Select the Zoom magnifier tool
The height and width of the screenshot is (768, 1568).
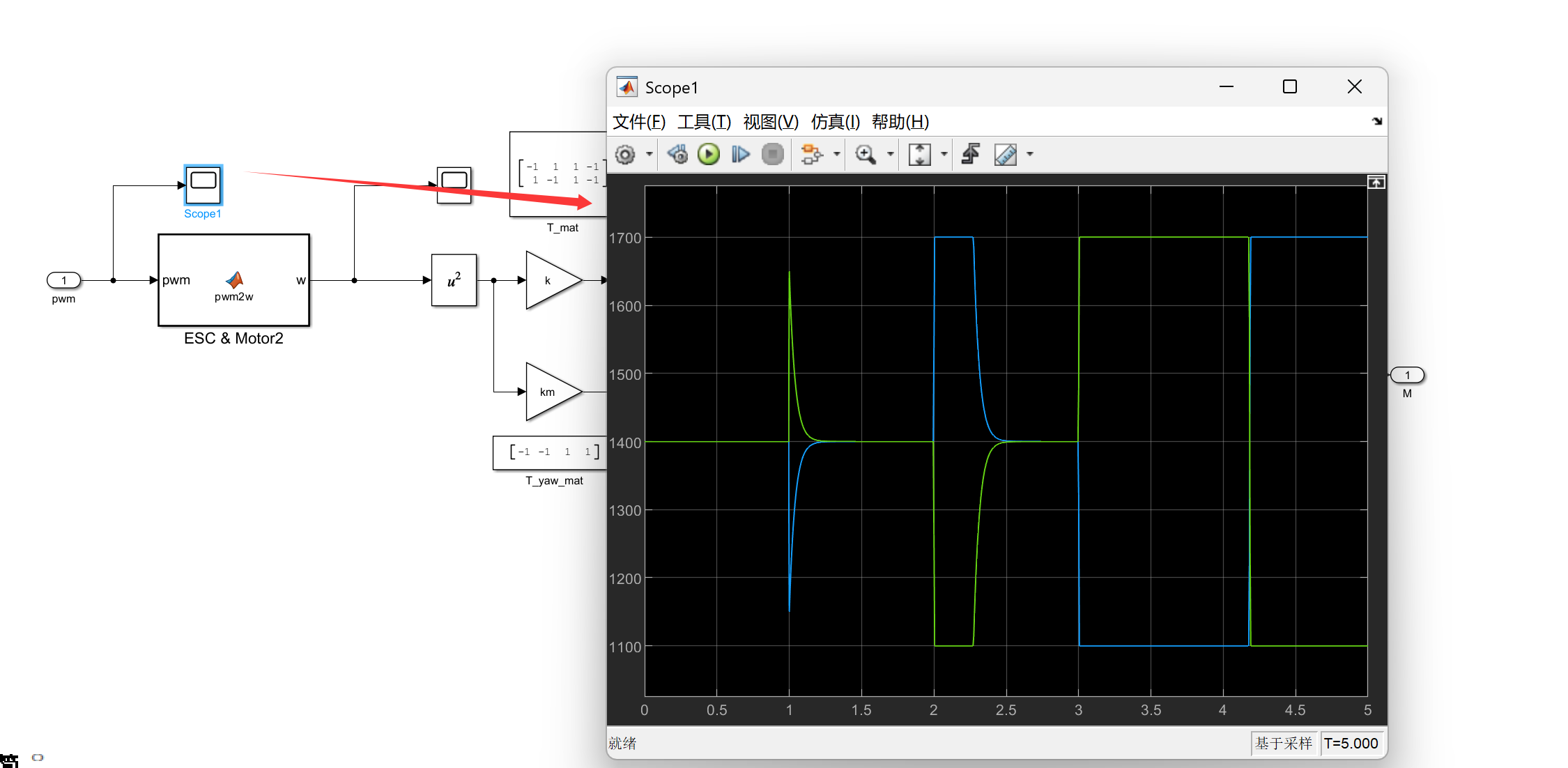(866, 155)
